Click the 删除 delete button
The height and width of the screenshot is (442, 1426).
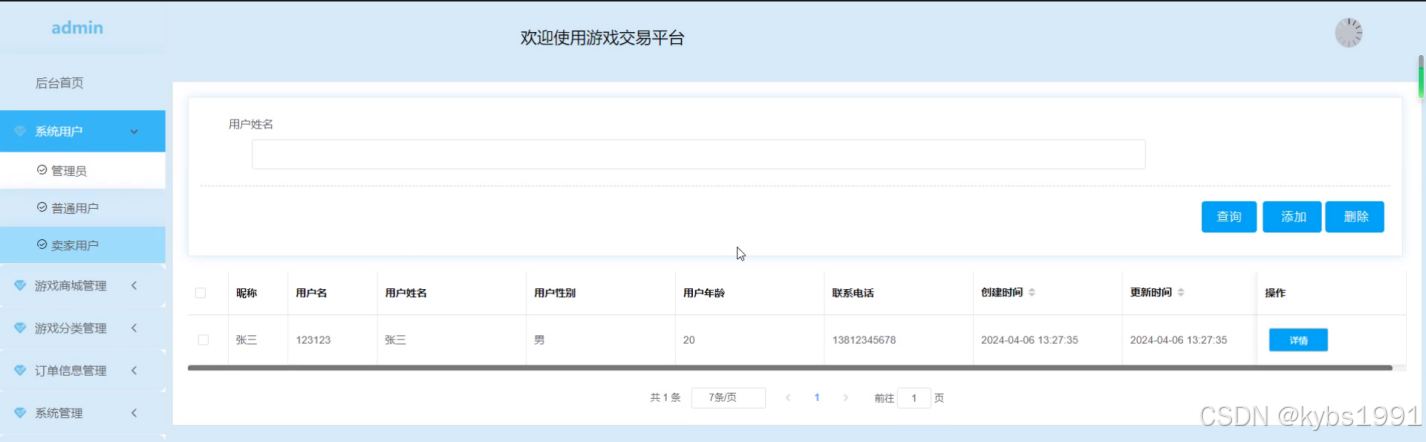pos(1355,217)
